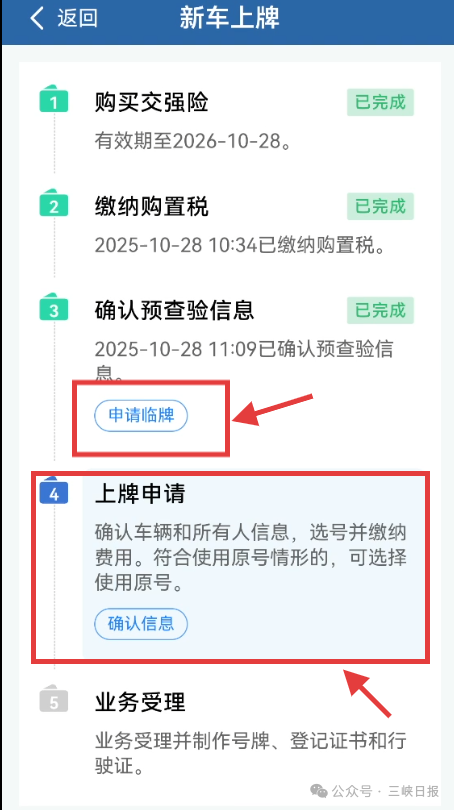Open the 缴纳购置税 step title
Image resolution: width=454 pixels, height=810 pixels.
tap(152, 207)
